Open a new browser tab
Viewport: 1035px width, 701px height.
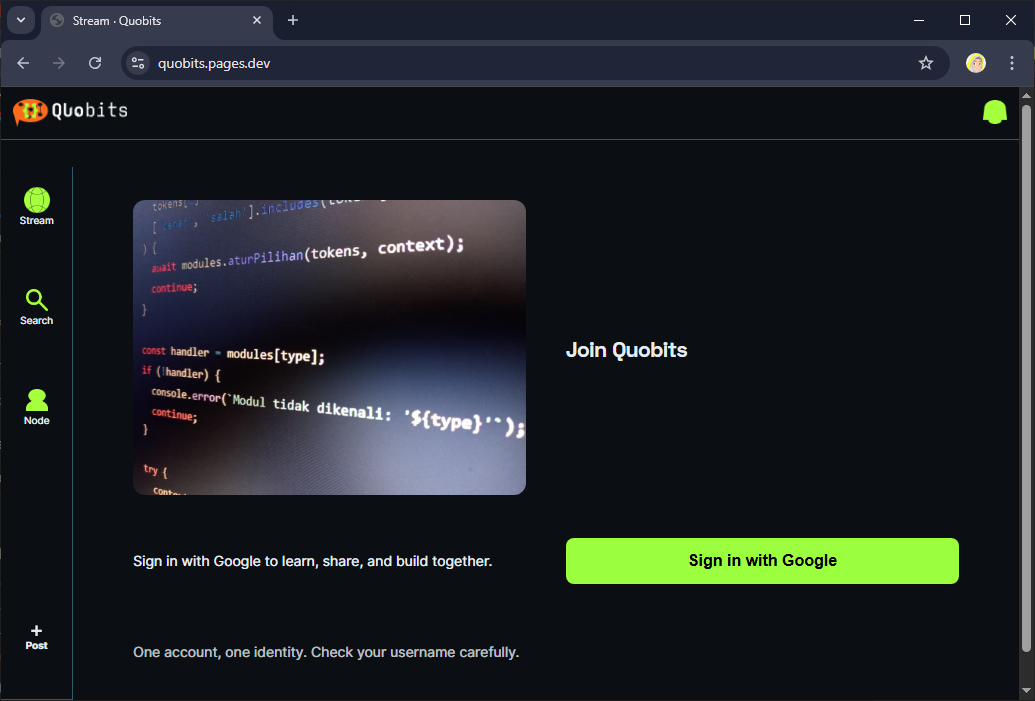tap(293, 20)
